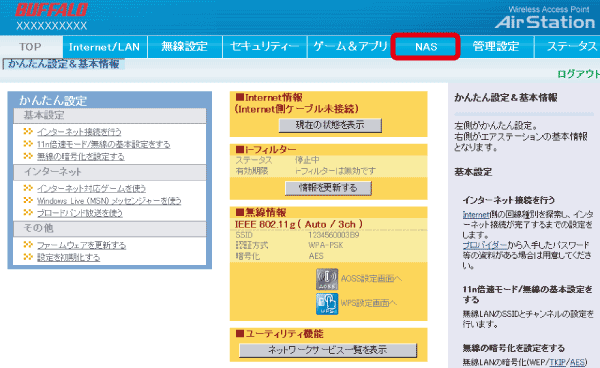Open Windows Live (MSN) メッセンジャーを使う link
Screen dimensions: 600x368
[109, 200]
